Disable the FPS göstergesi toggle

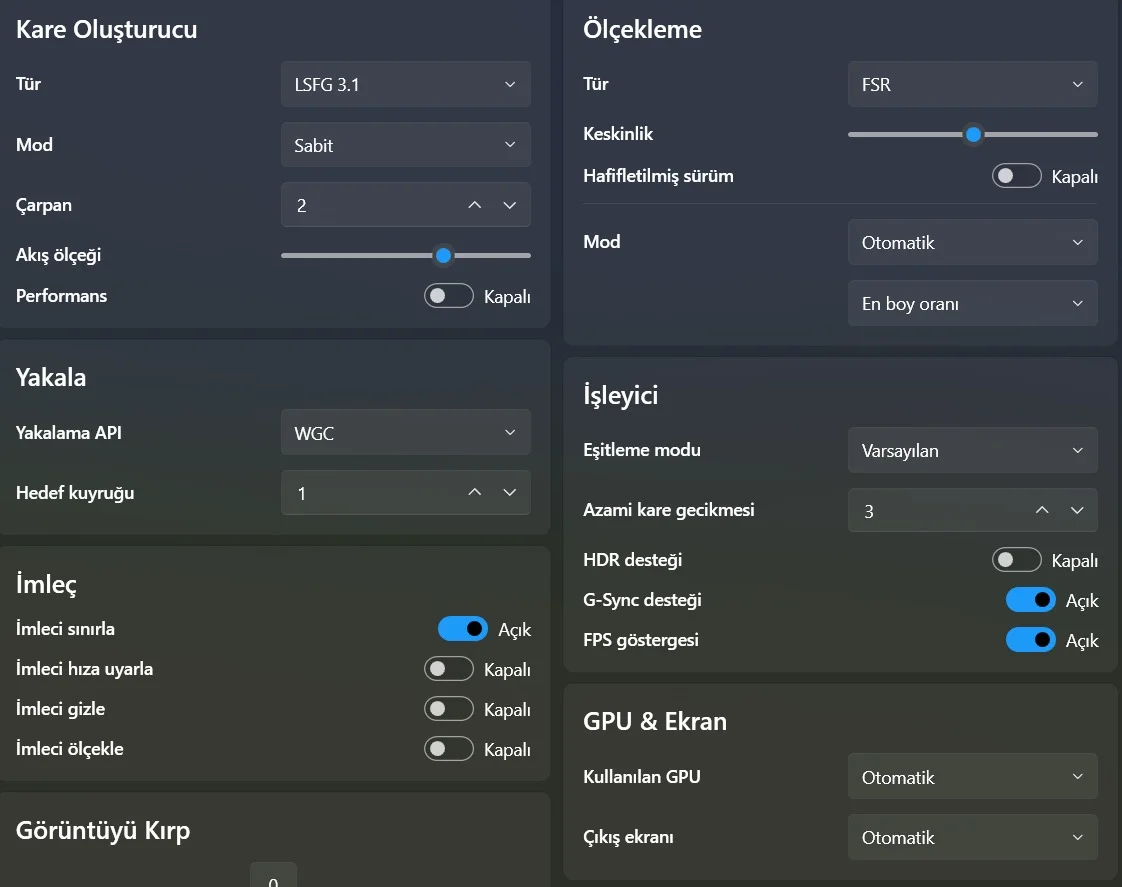(1030, 640)
